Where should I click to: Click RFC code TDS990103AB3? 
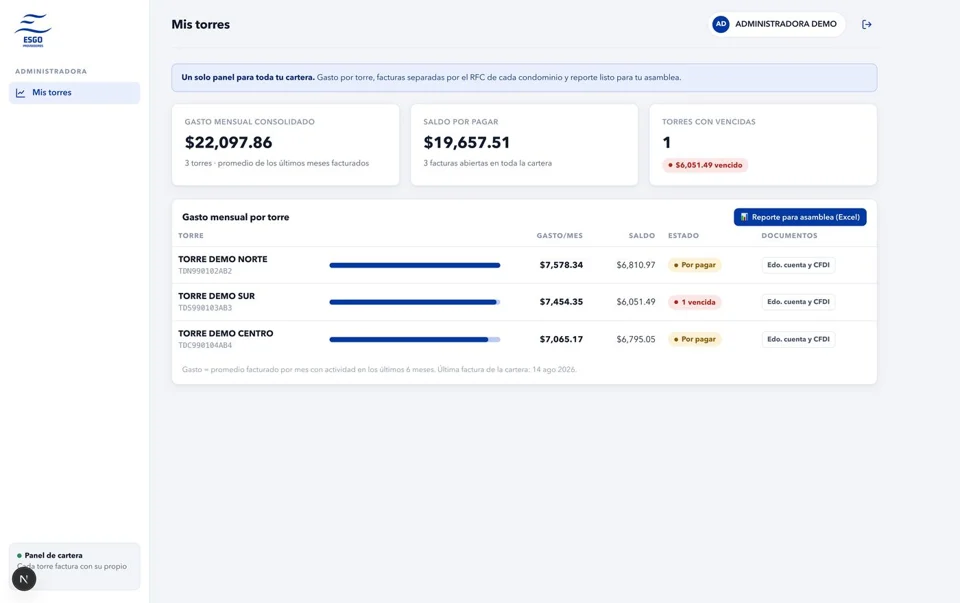point(205,308)
